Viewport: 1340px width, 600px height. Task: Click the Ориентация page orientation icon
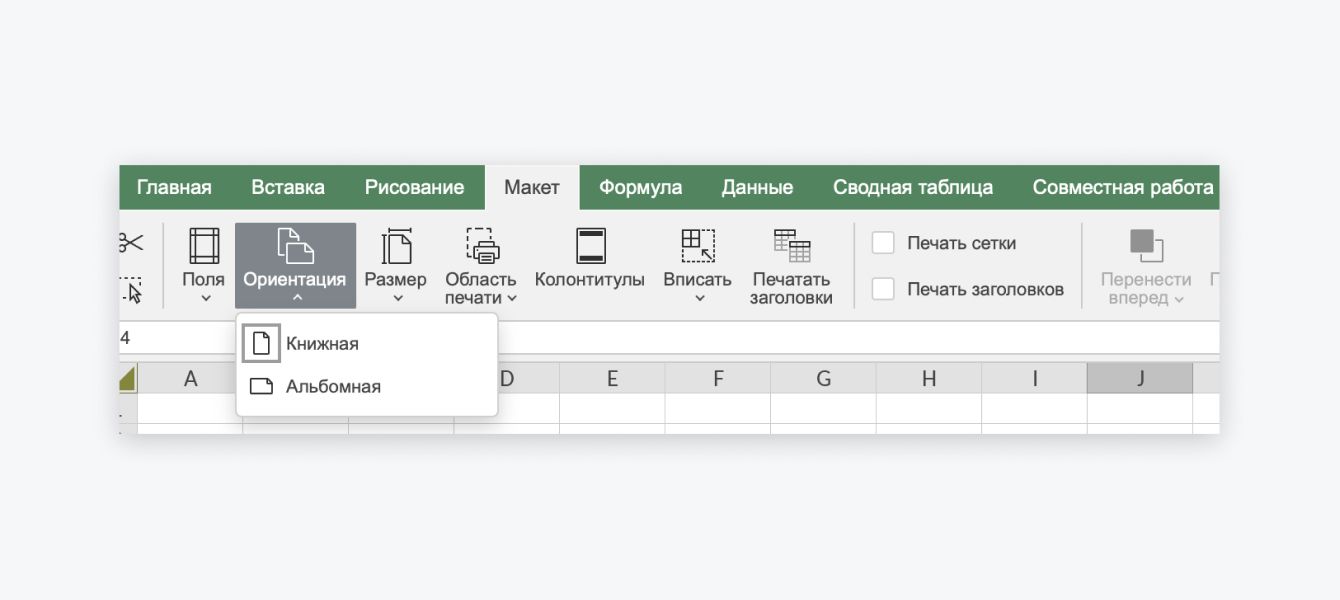point(295,246)
